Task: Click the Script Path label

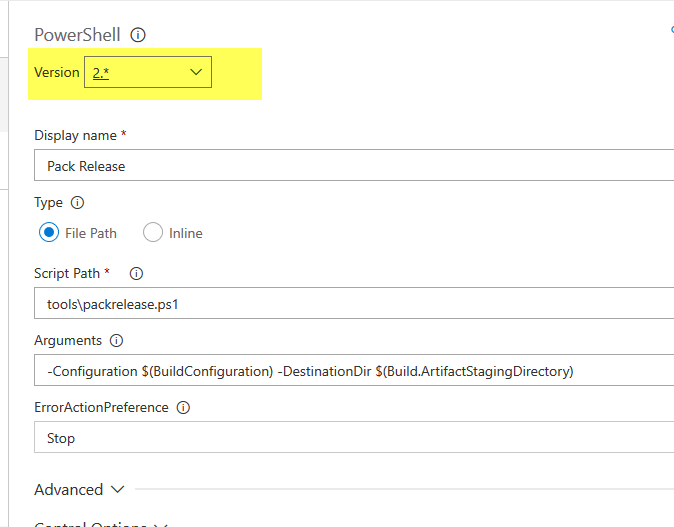Action: [67, 273]
